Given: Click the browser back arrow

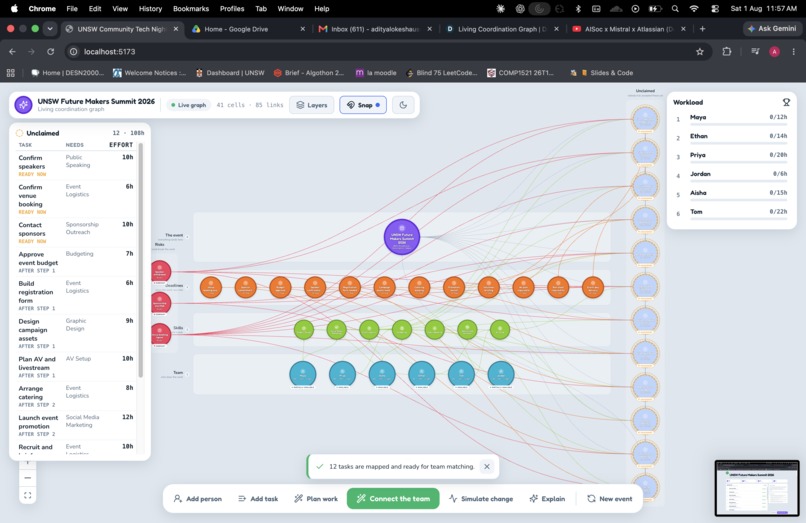Looking at the screenshot, I should pyautogui.click(x=12, y=51).
